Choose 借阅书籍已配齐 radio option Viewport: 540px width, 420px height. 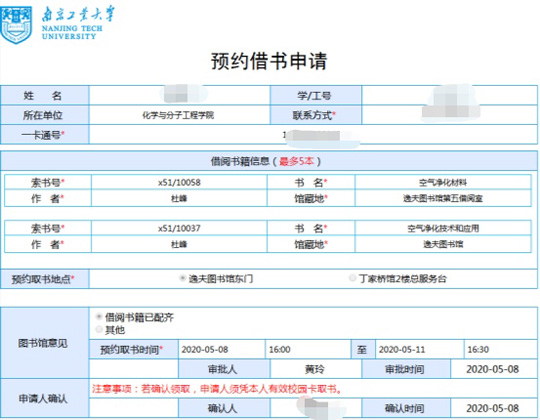[x=99, y=317]
